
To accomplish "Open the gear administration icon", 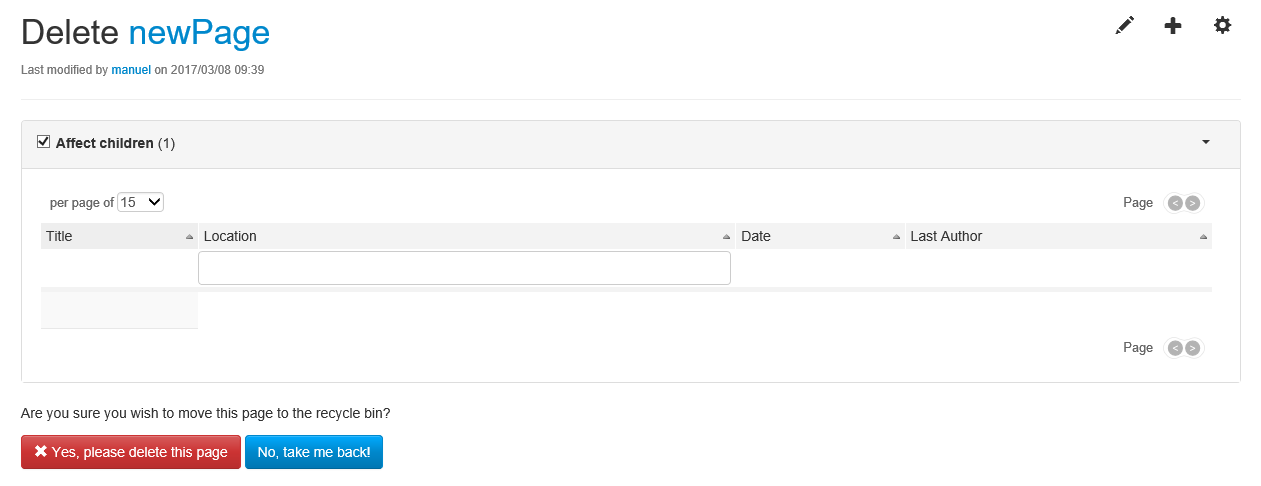I will click(x=1222, y=25).
